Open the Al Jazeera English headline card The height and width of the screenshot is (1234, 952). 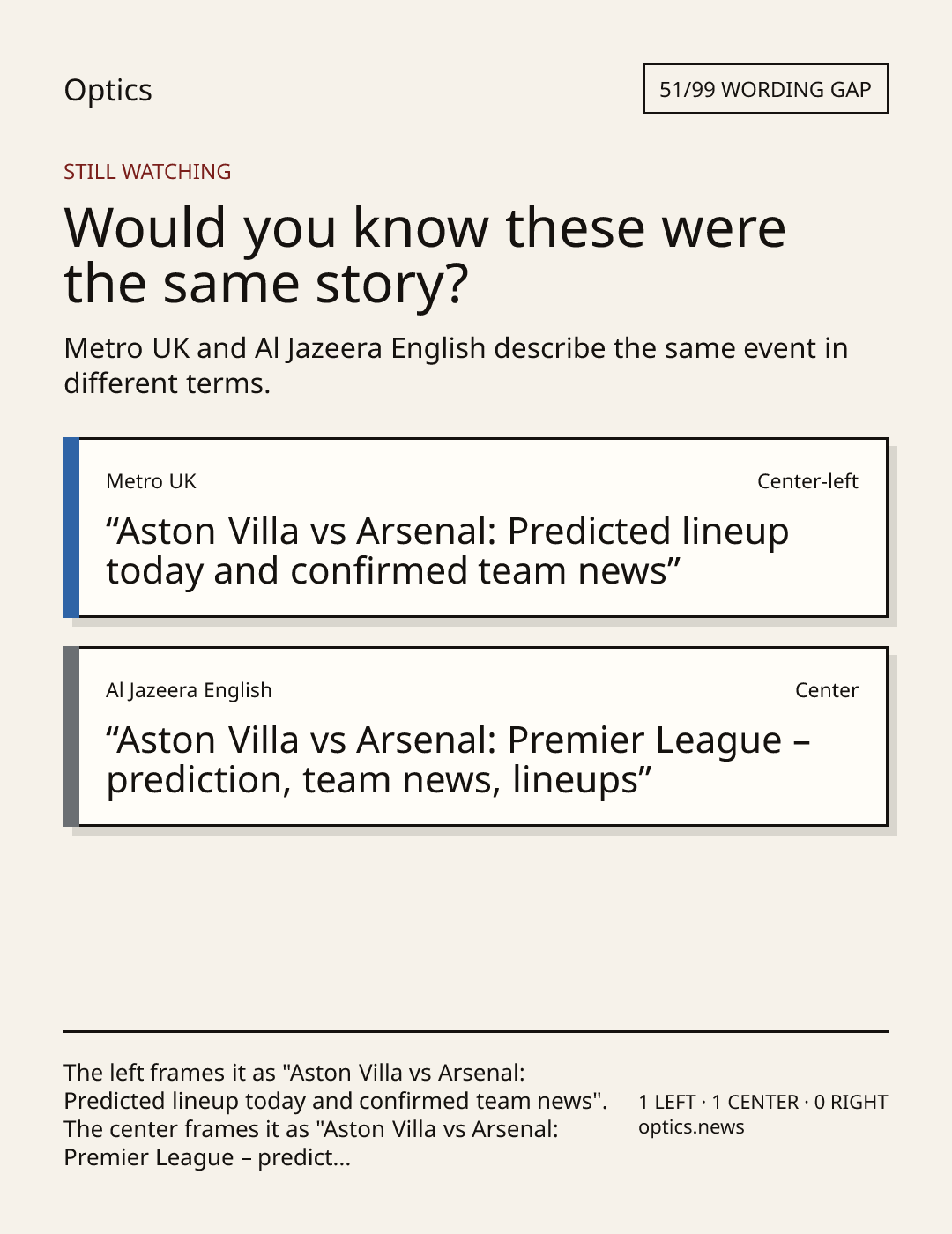(476, 736)
